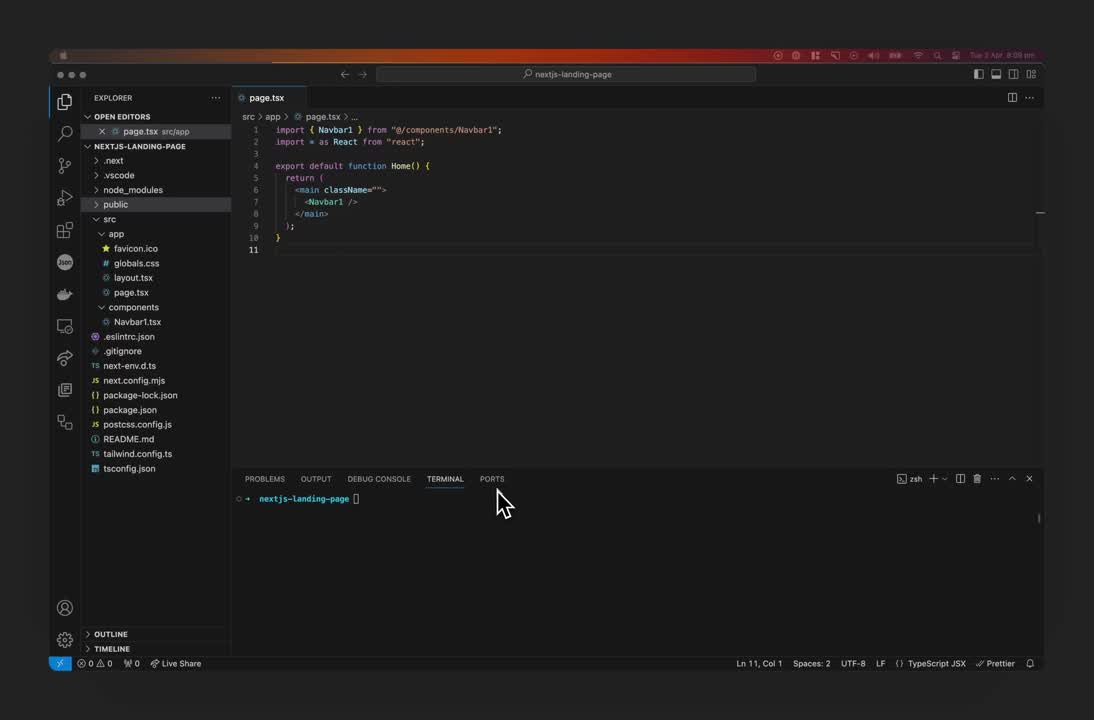Select the Source Control icon
Screen dimensions: 1094x720
(64, 166)
